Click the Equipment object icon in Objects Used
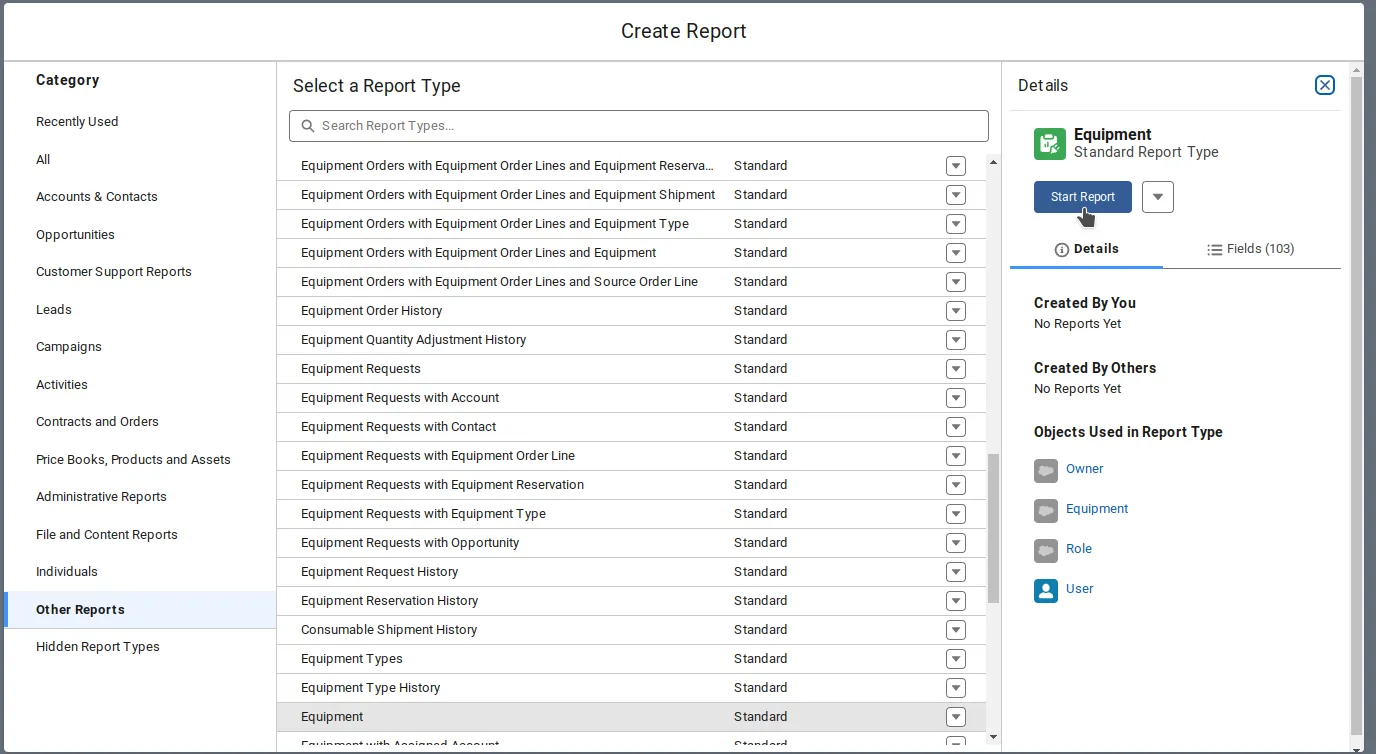The width and height of the screenshot is (1376, 754). pyautogui.click(x=1046, y=510)
